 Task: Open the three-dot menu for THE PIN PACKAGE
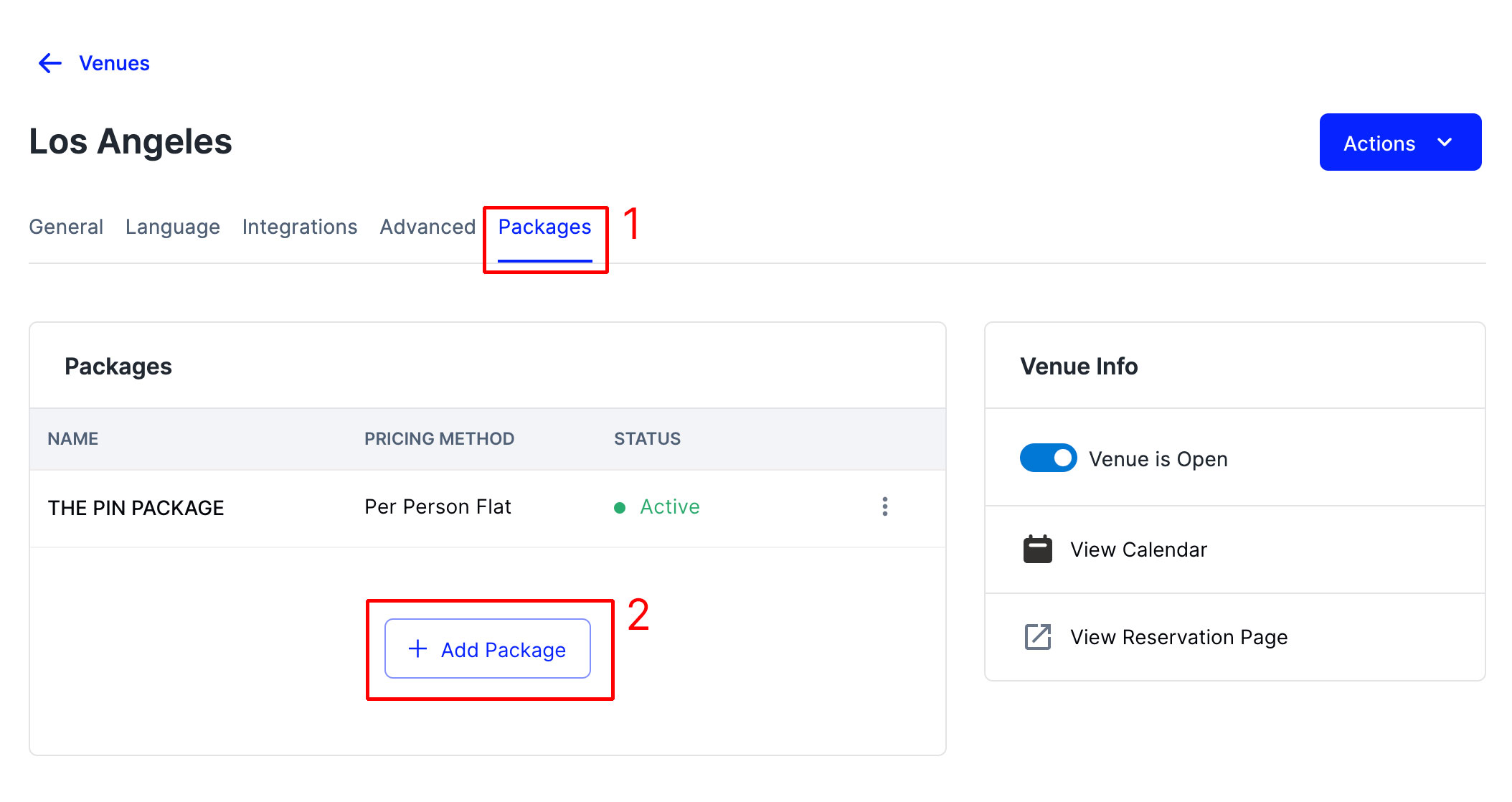click(884, 507)
